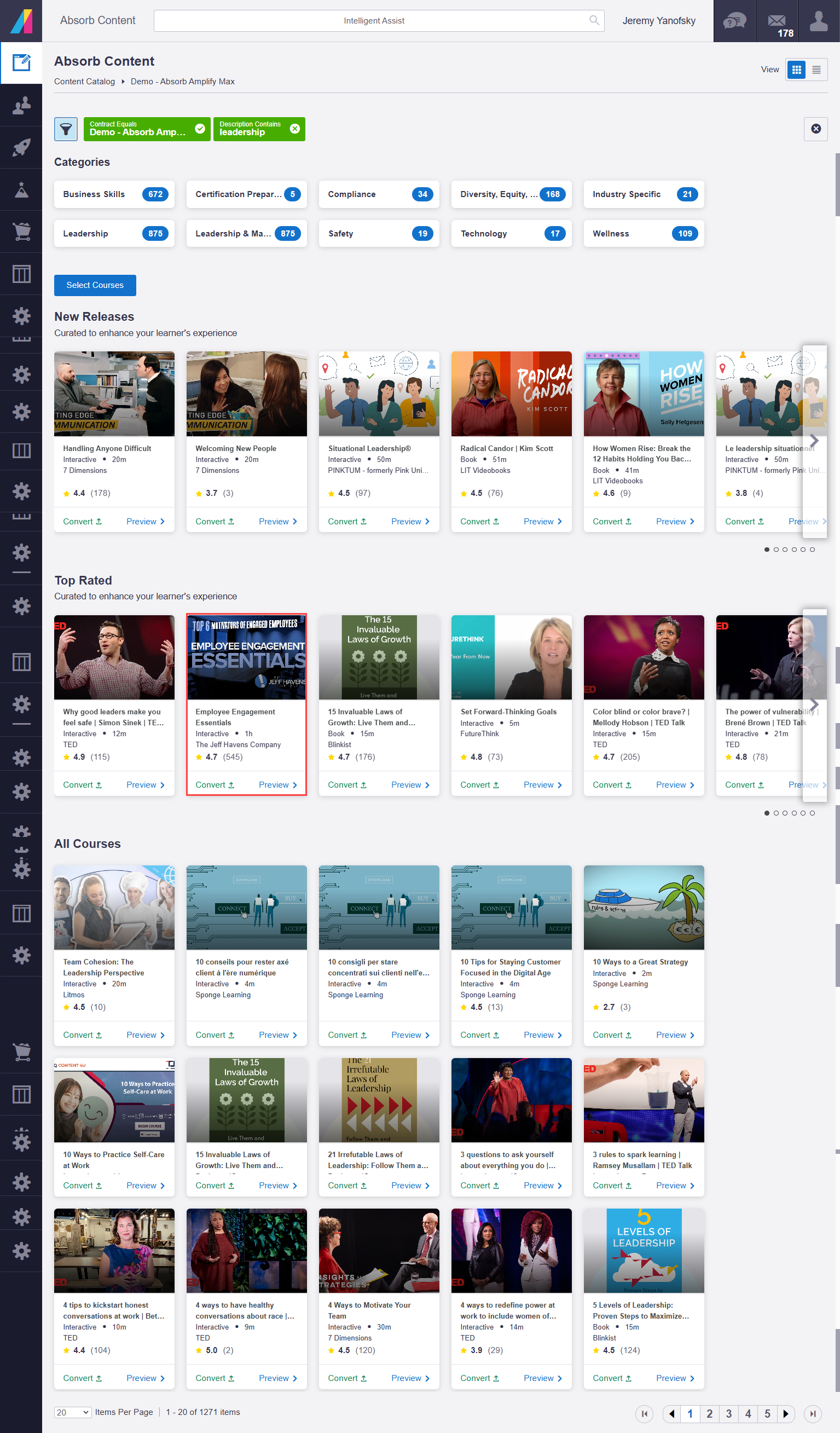The image size is (840, 1433).
Task: Preview the Welcoming New People course
Action: tap(278, 522)
